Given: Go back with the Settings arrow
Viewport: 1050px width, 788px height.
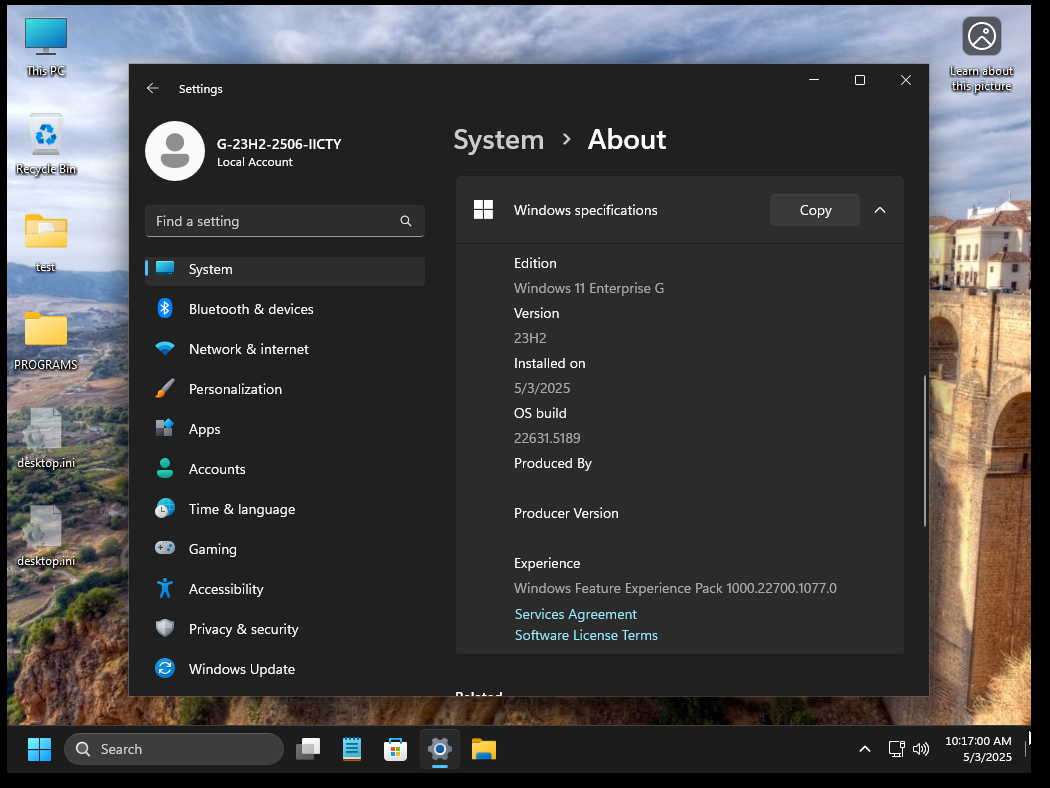Looking at the screenshot, I should click(x=153, y=89).
